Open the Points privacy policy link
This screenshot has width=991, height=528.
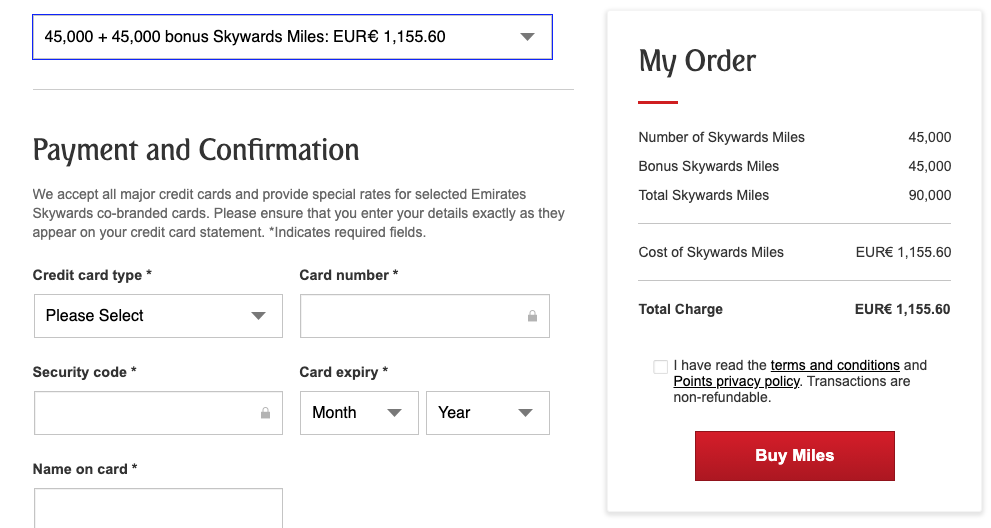(x=736, y=381)
